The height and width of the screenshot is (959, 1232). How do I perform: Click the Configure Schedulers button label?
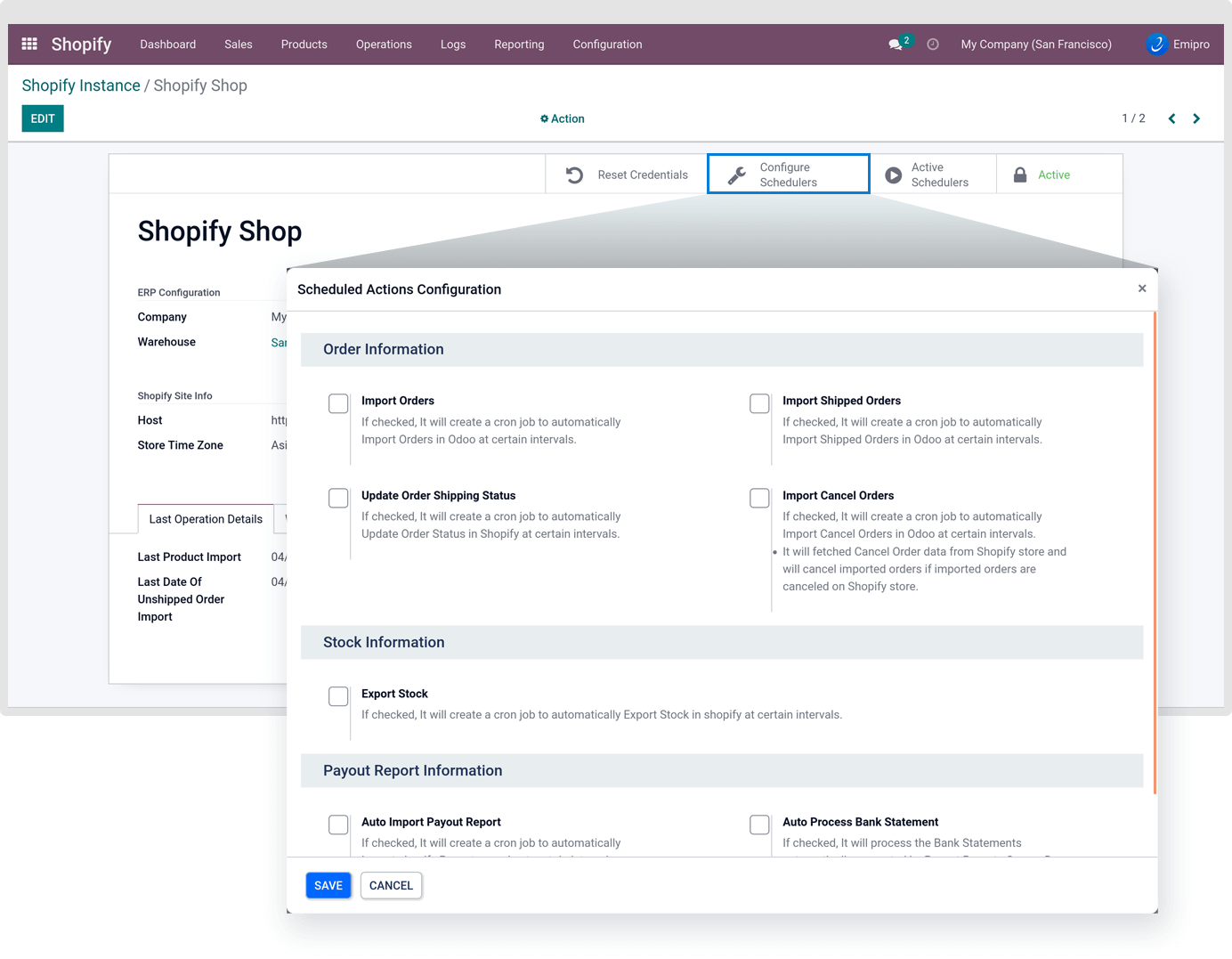788,175
